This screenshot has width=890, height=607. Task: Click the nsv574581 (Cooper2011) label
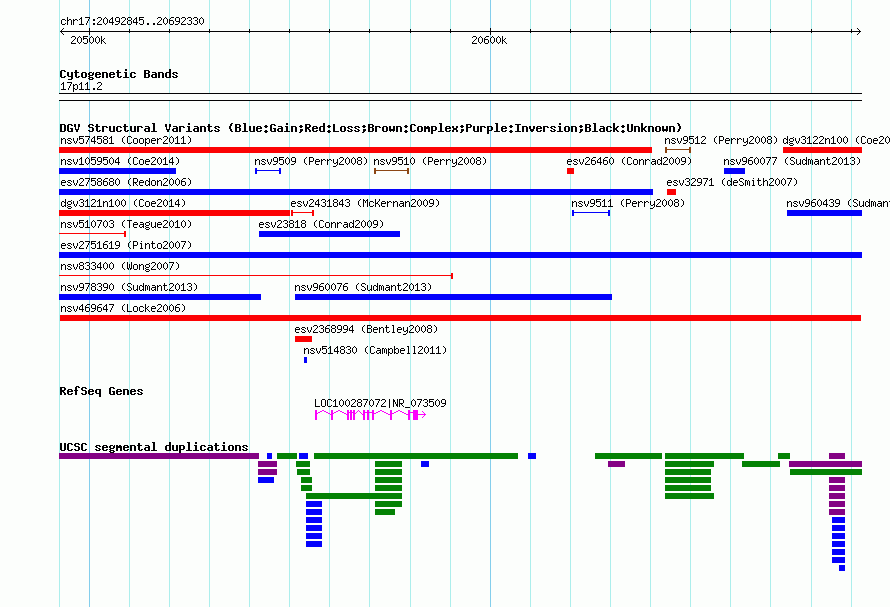tap(126, 140)
